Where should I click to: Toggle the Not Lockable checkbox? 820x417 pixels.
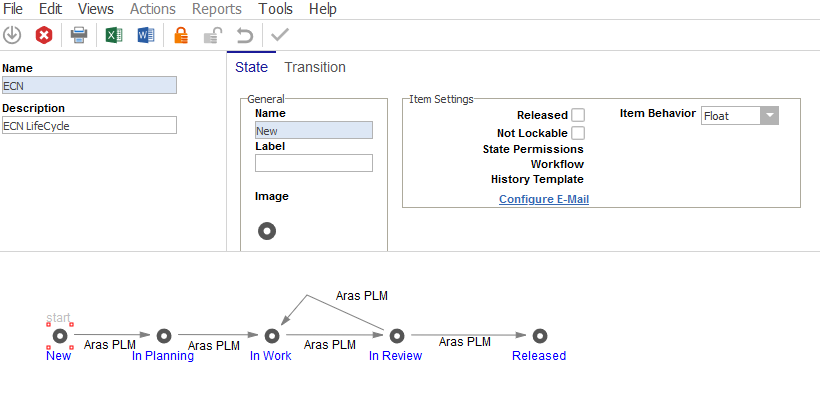coord(578,133)
